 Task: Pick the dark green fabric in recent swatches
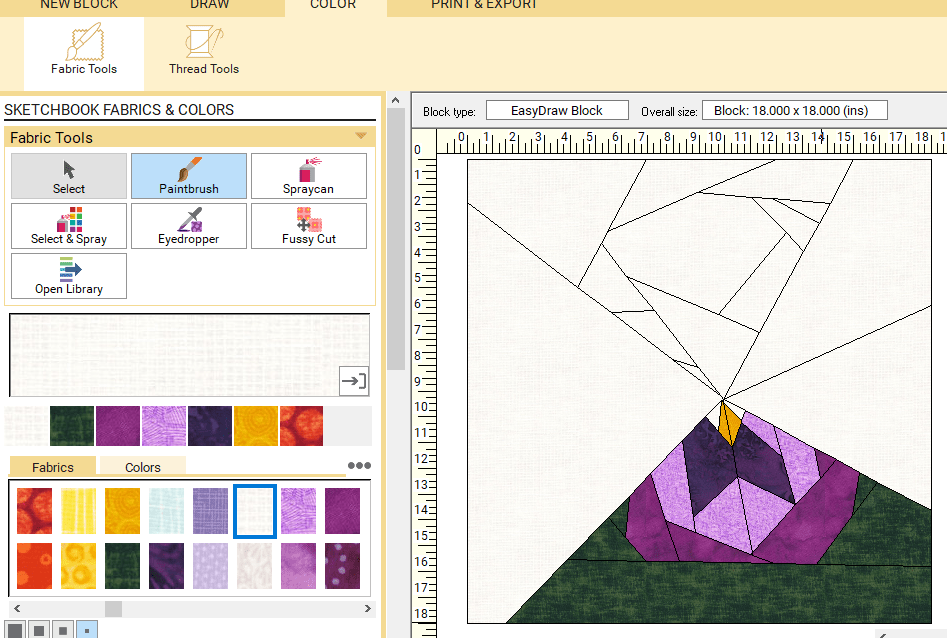click(72, 426)
